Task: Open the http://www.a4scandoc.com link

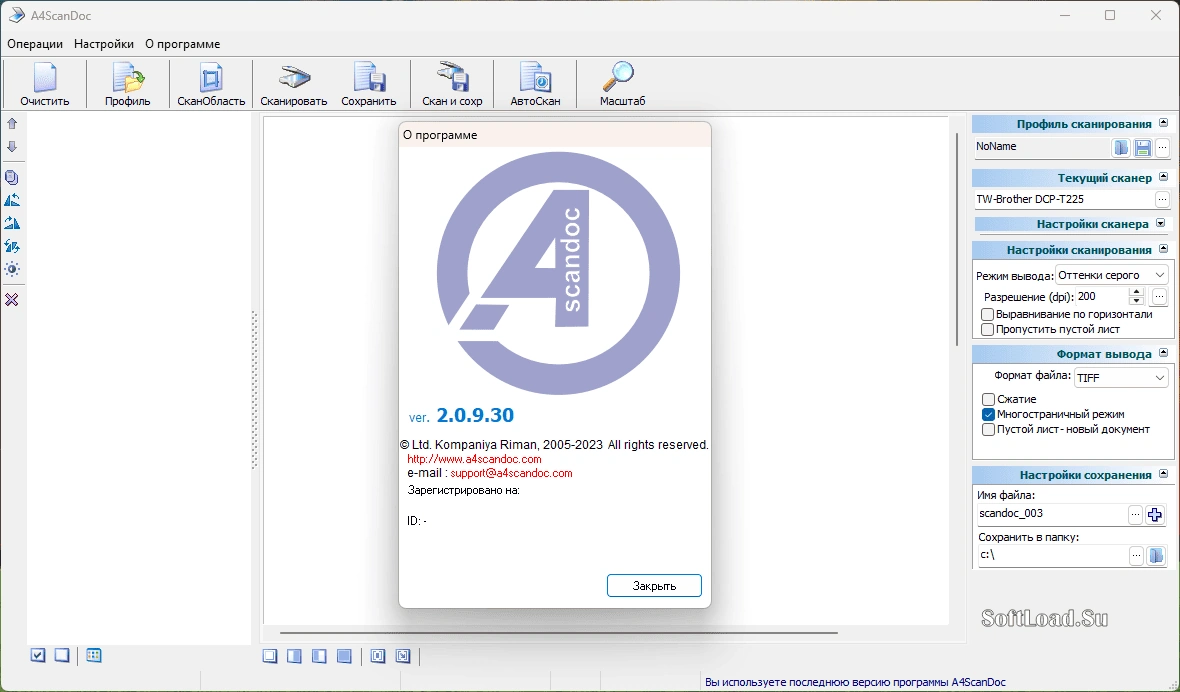Action: coord(474,459)
